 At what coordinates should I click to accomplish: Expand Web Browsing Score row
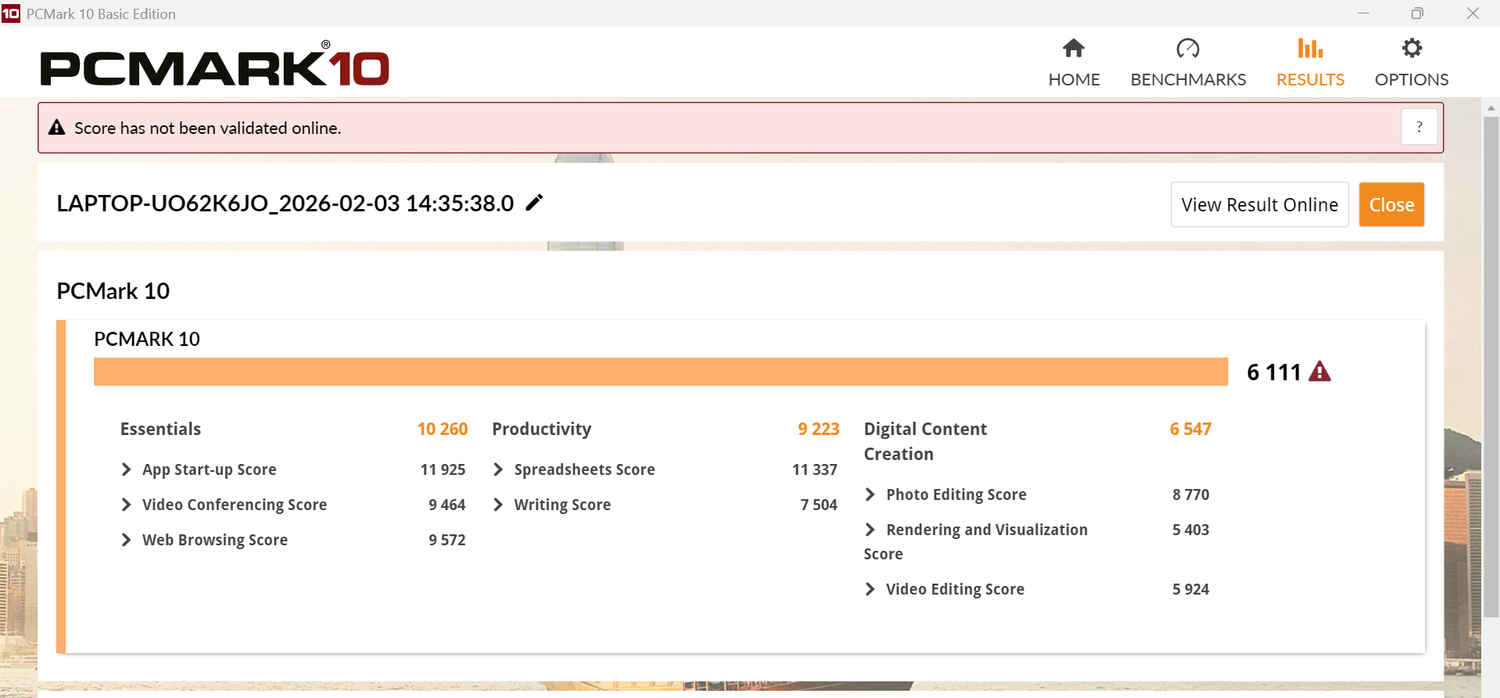[x=126, y=540]
